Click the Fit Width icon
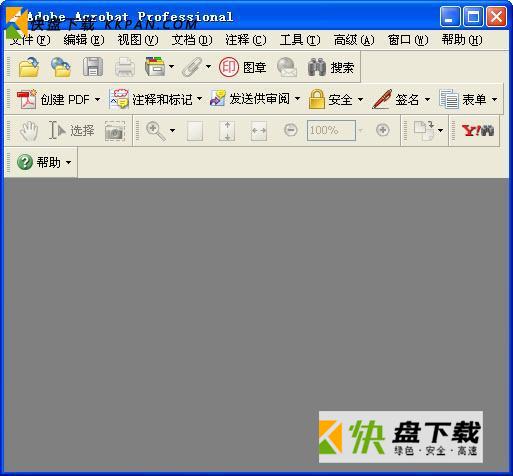 [x=259, y=131]
